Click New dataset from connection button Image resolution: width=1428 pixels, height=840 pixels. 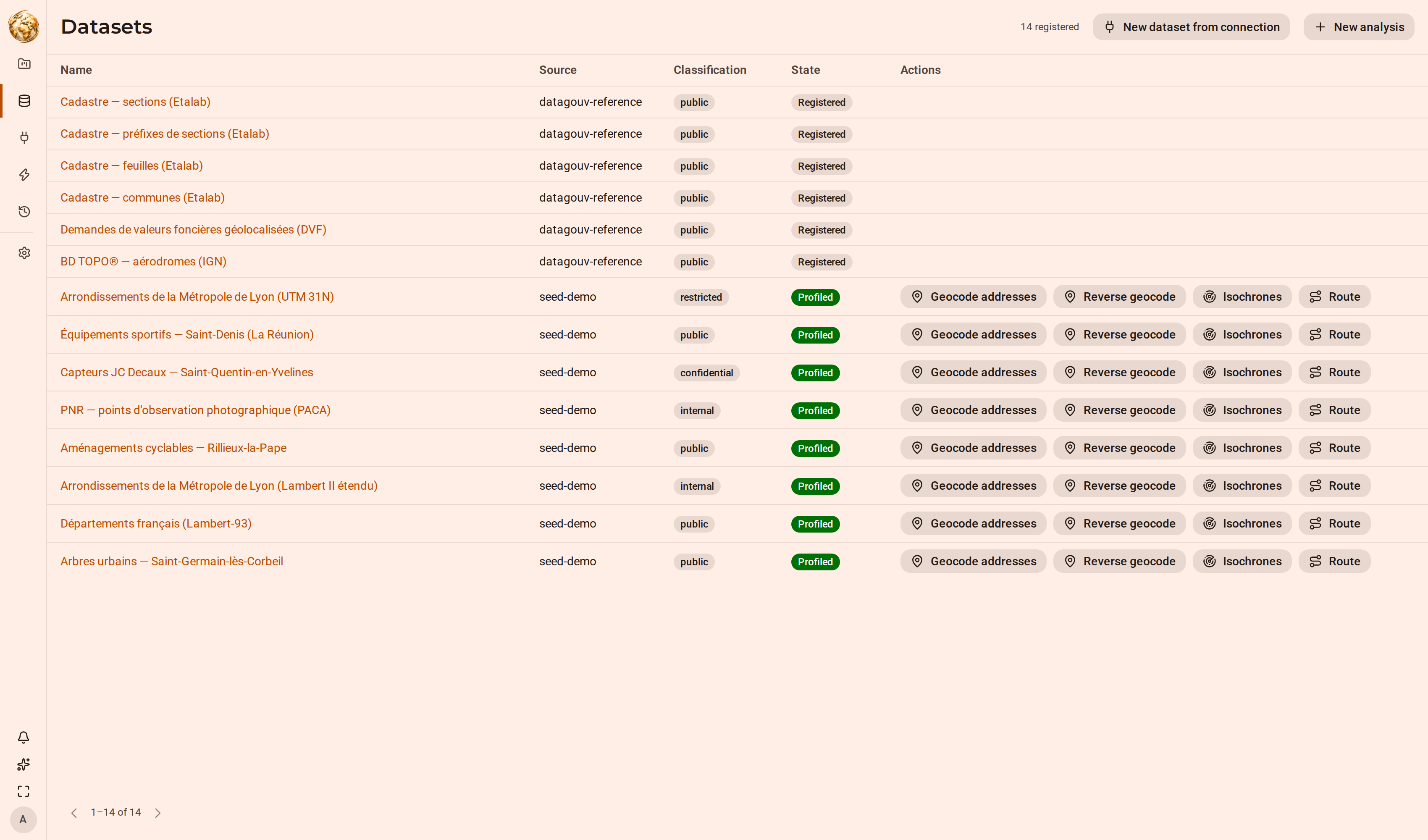(1191, 26)
